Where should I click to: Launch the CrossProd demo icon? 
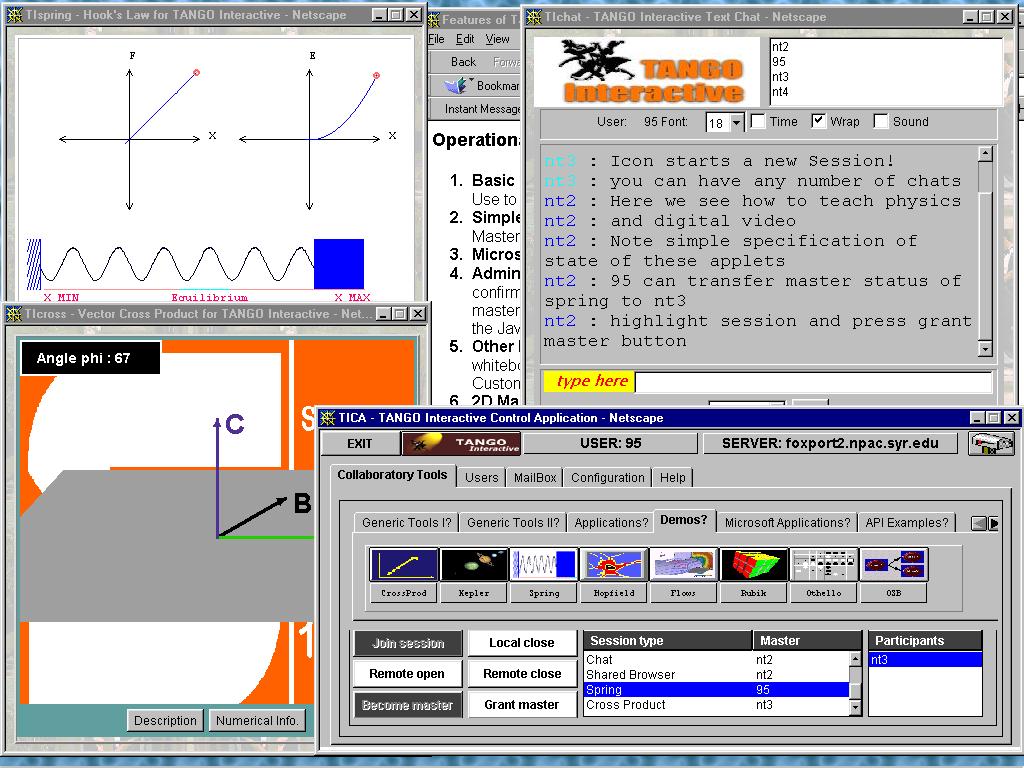[404, 564]
